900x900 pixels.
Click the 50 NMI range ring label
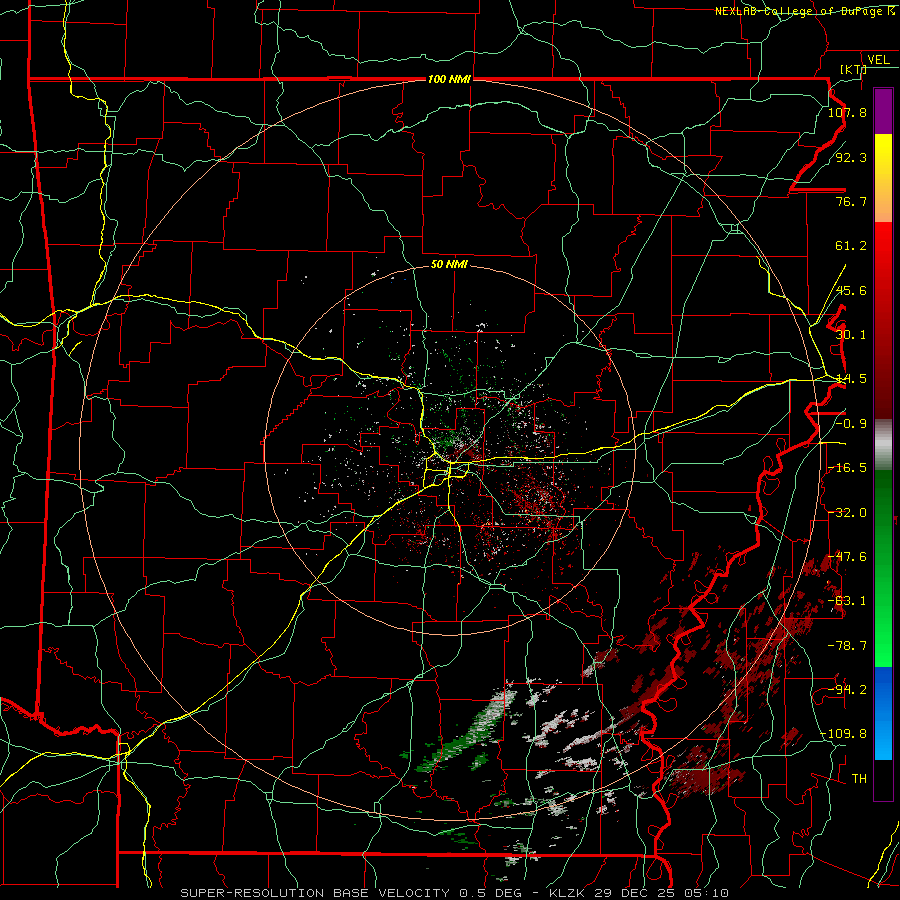point(449,265)
